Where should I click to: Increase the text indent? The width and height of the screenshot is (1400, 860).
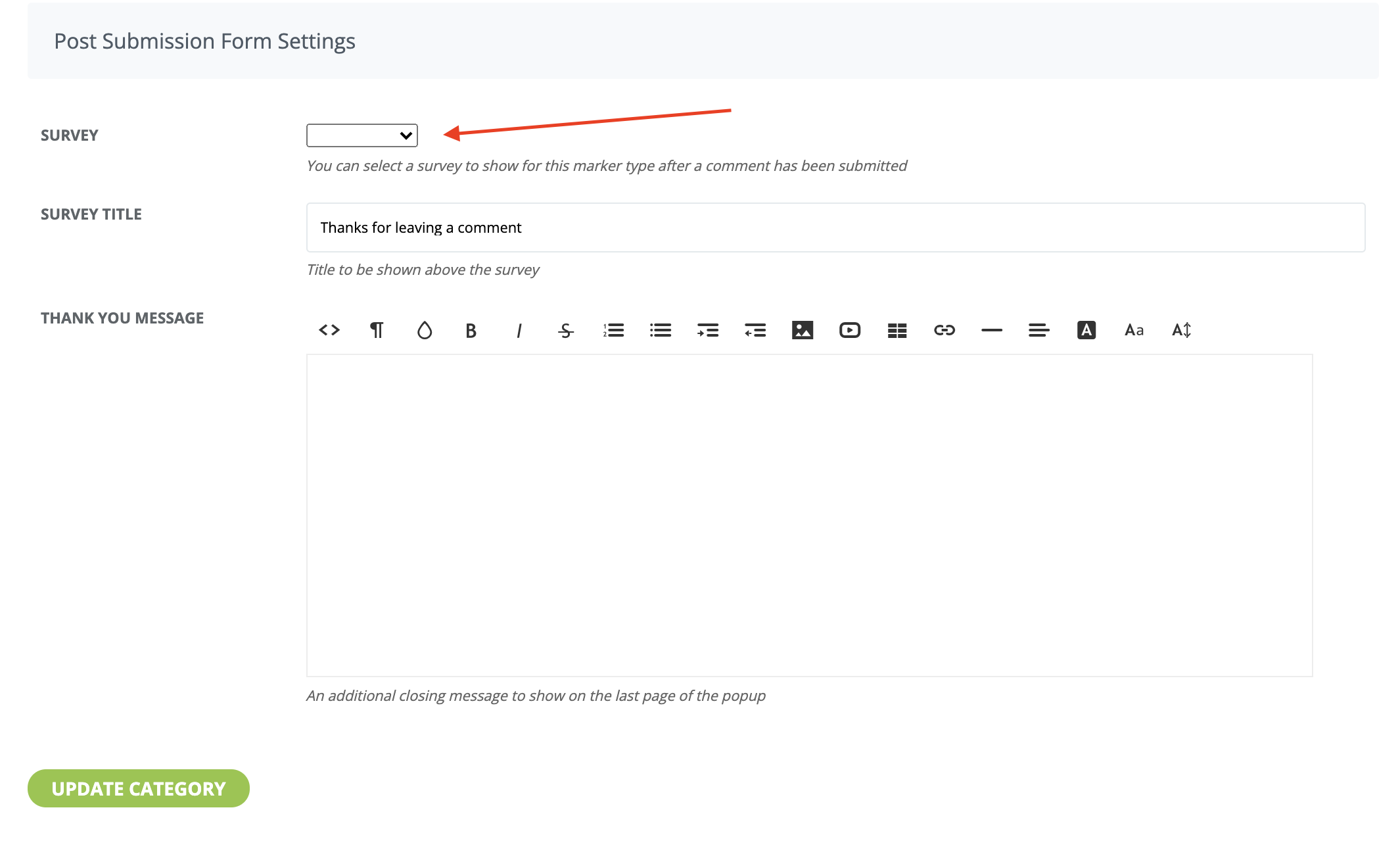[x=708, y=330]
